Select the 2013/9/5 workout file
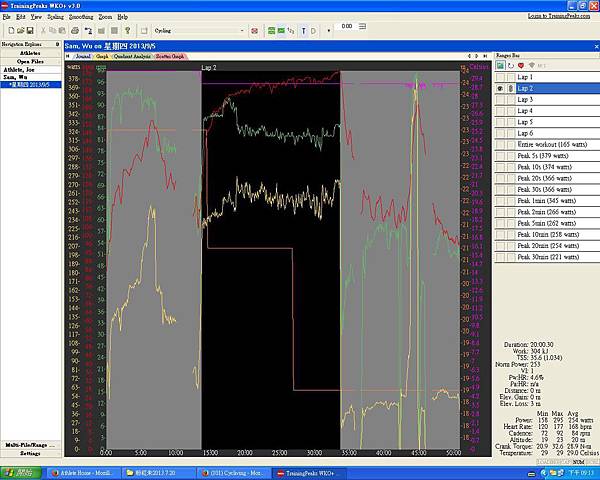Viewport: 600px width, 480px height. (x=29, y=85)
